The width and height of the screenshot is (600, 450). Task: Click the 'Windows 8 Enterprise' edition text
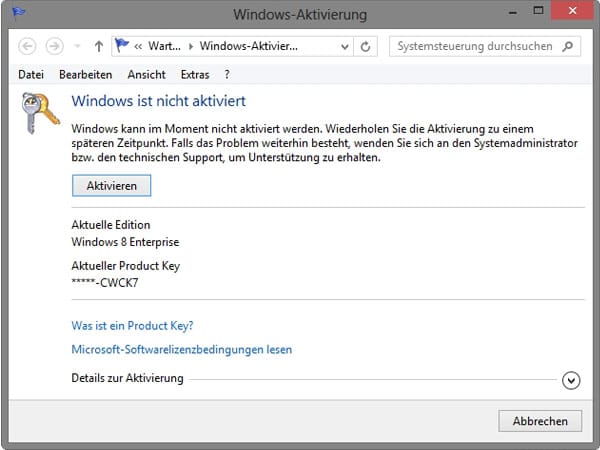click(x=126, y=242)
